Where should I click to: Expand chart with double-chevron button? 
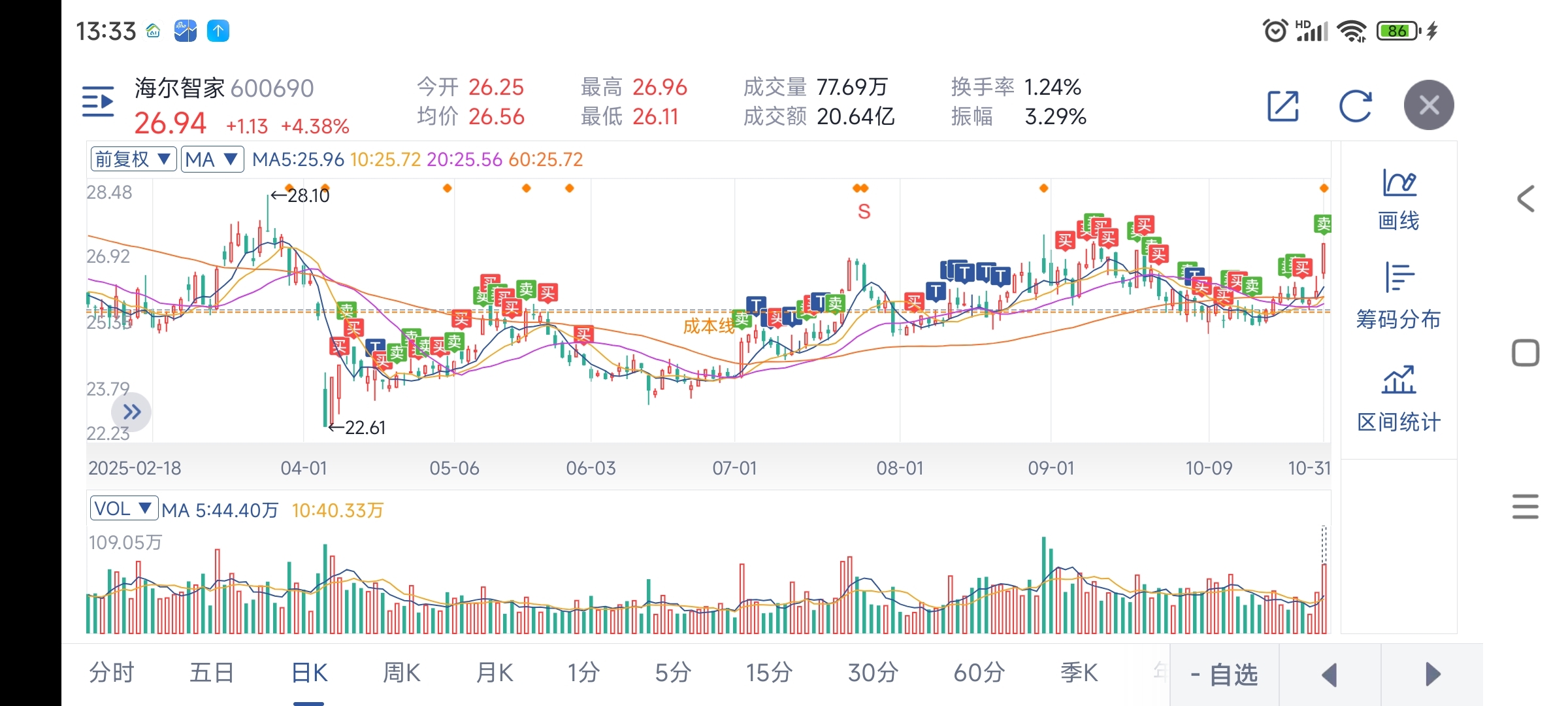(x=132, y=412)
